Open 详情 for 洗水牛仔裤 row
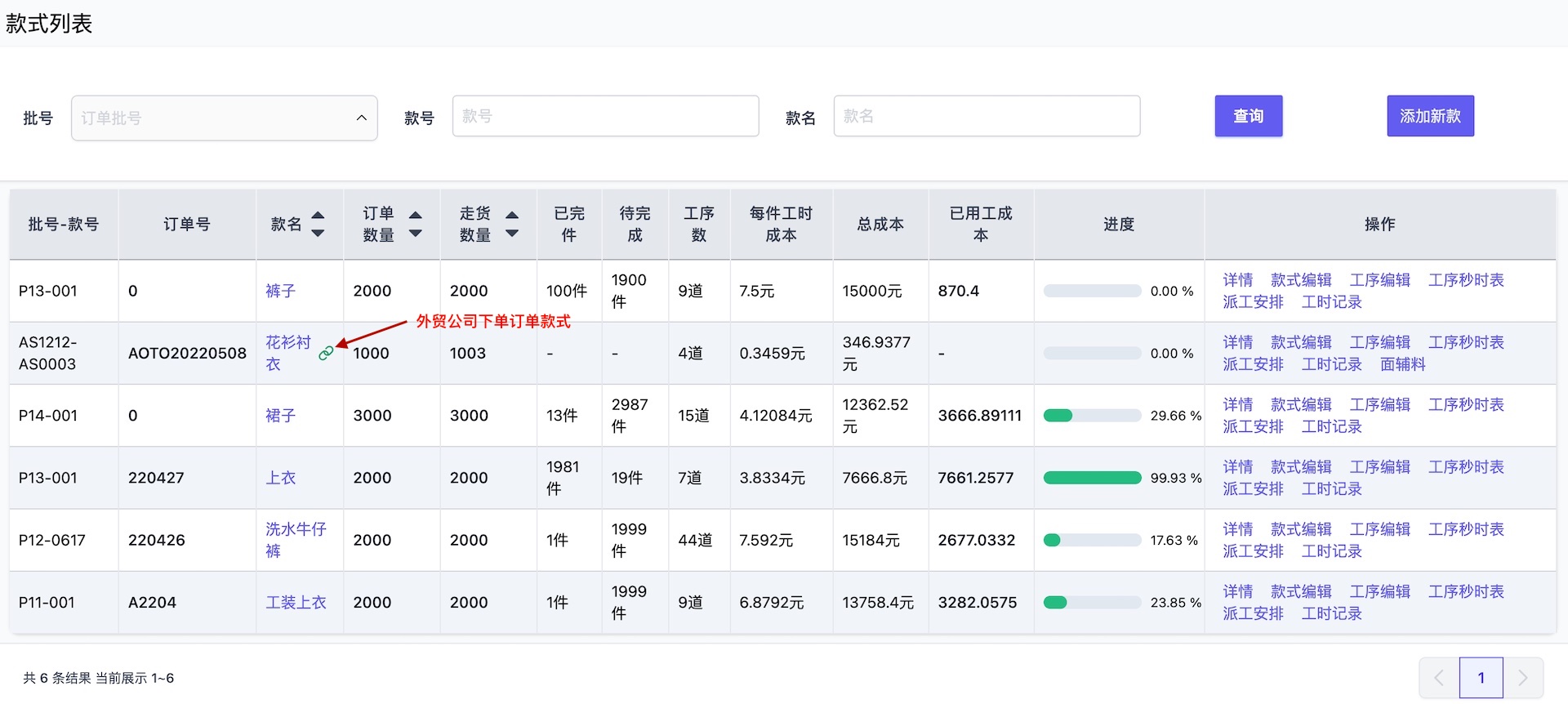 pos(1238,529)
